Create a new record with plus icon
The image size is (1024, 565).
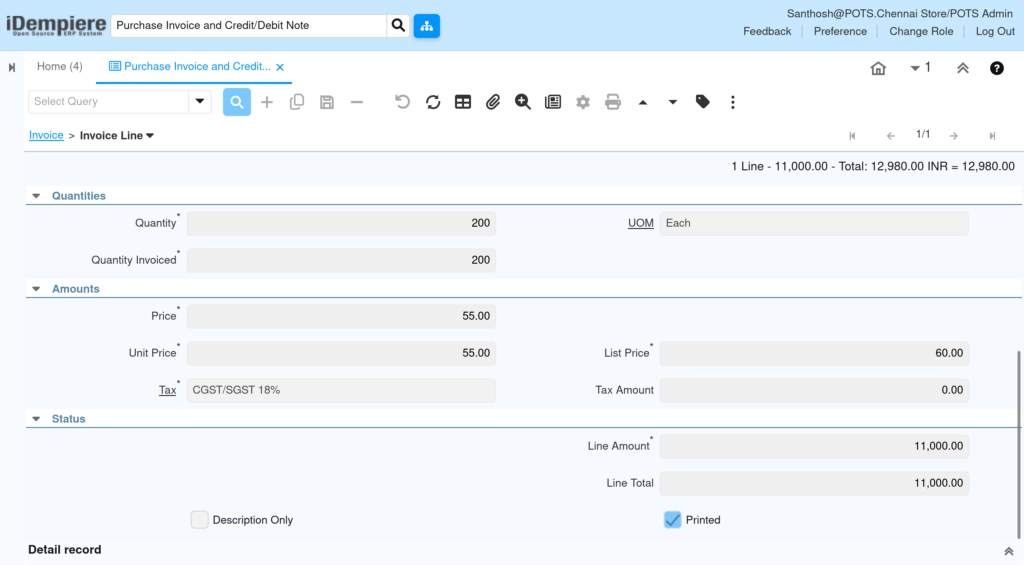pos(266,102)
